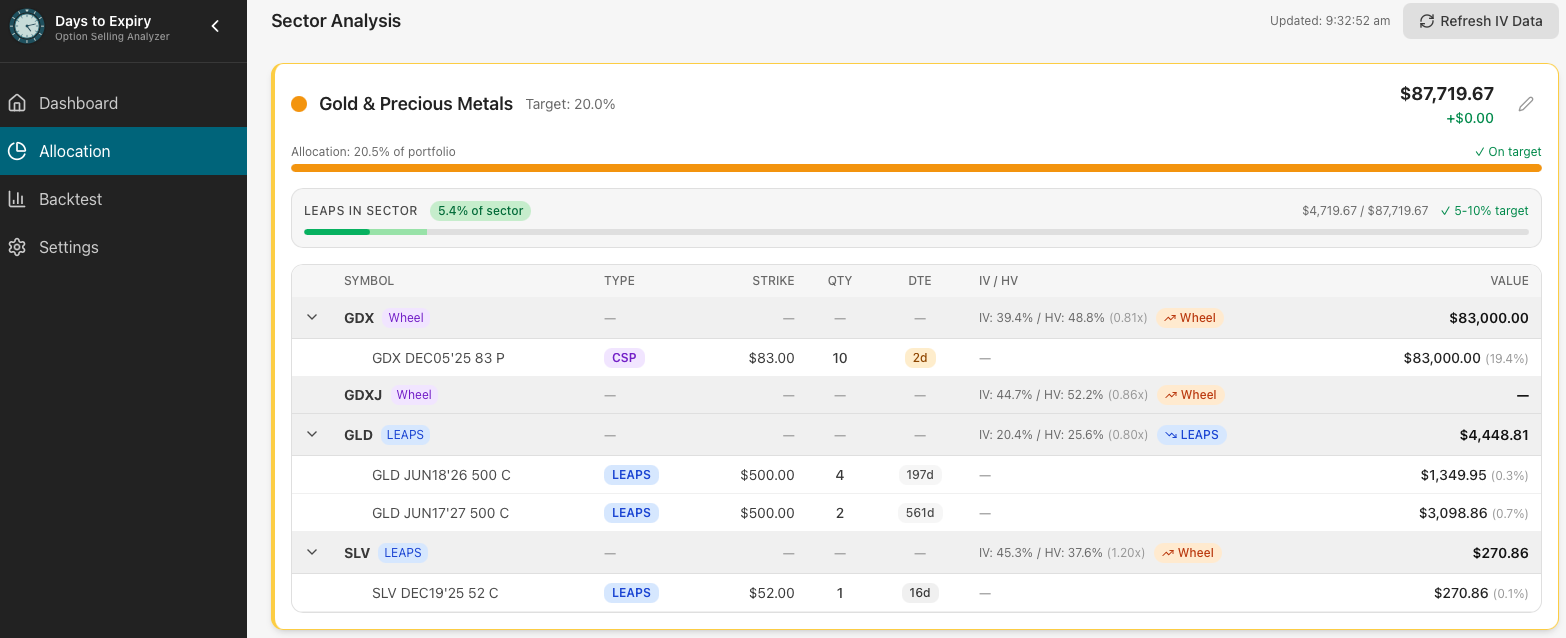This screenshot has height=638, width=1566.
Task: Open the Dashboard section from the sidebar
Action: (78, 103)
